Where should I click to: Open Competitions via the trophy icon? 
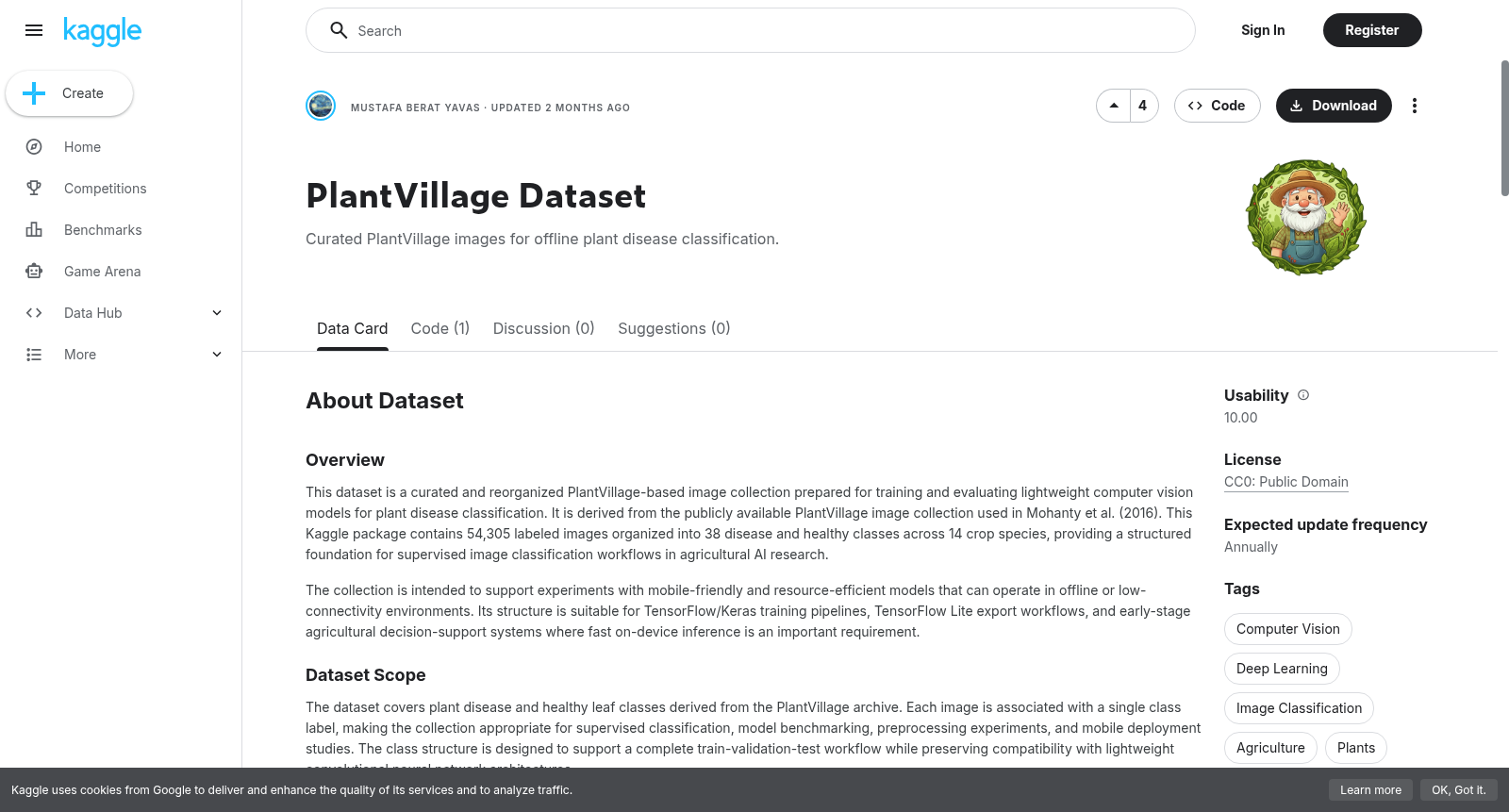click(34, 189)
